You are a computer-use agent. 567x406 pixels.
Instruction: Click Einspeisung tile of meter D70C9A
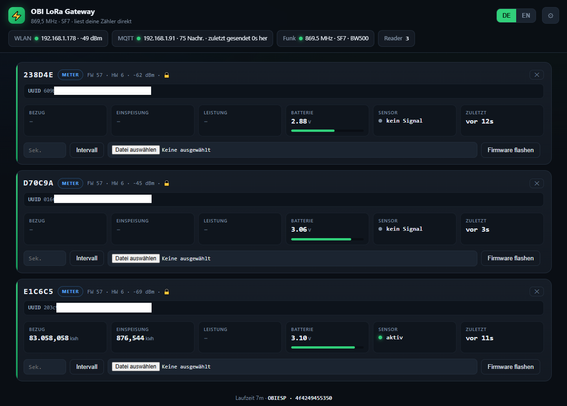coord(153,228)
